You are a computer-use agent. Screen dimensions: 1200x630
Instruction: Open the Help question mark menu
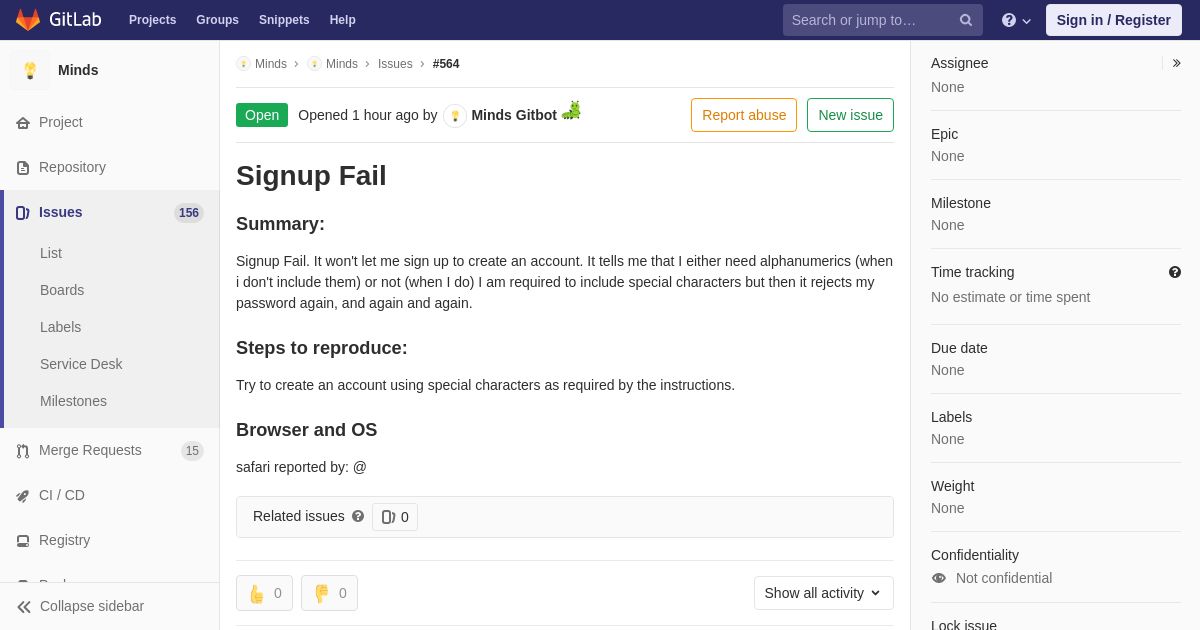click(x=1016, y=20)
